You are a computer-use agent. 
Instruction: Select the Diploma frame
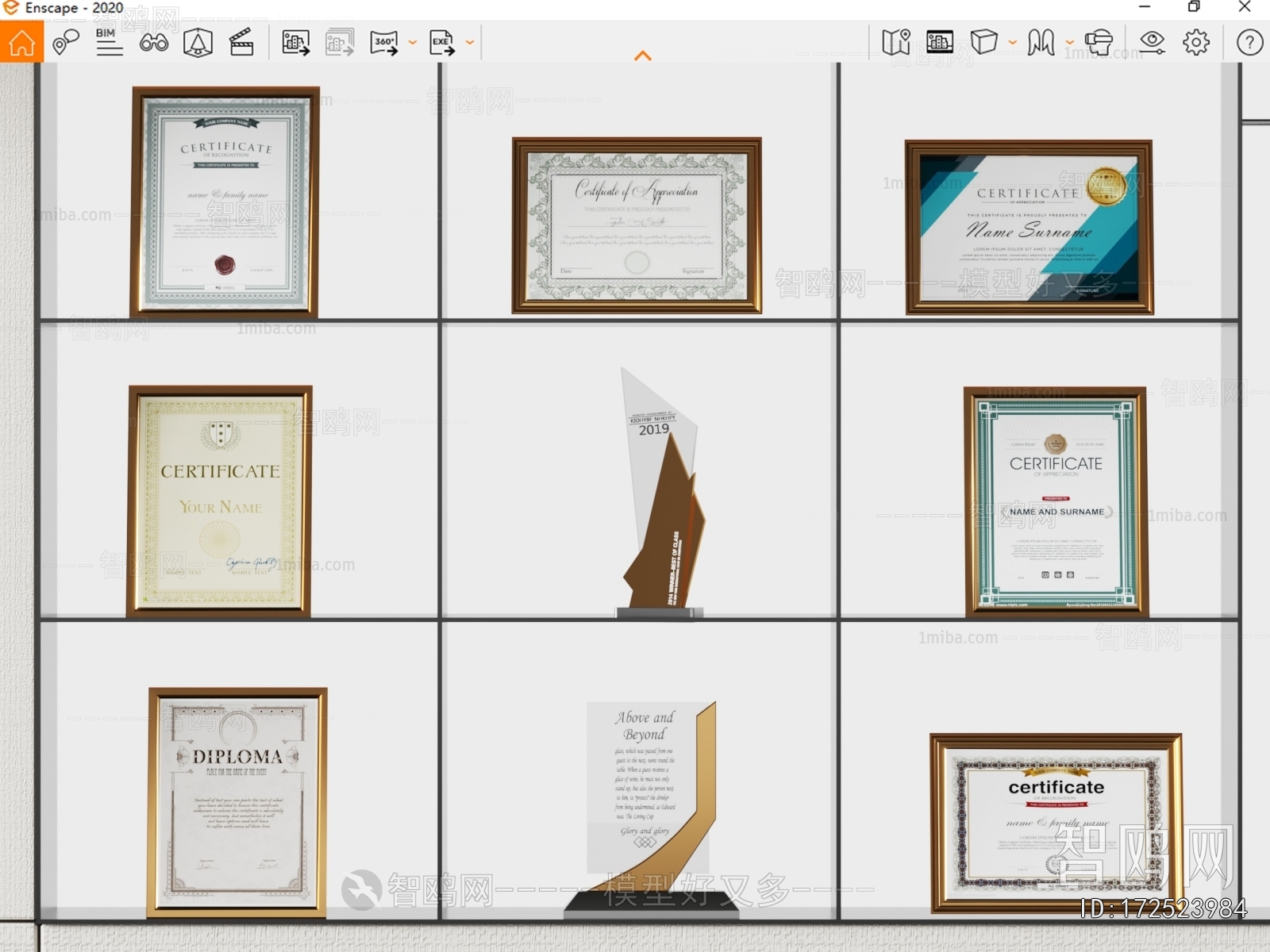click(237, 803)
